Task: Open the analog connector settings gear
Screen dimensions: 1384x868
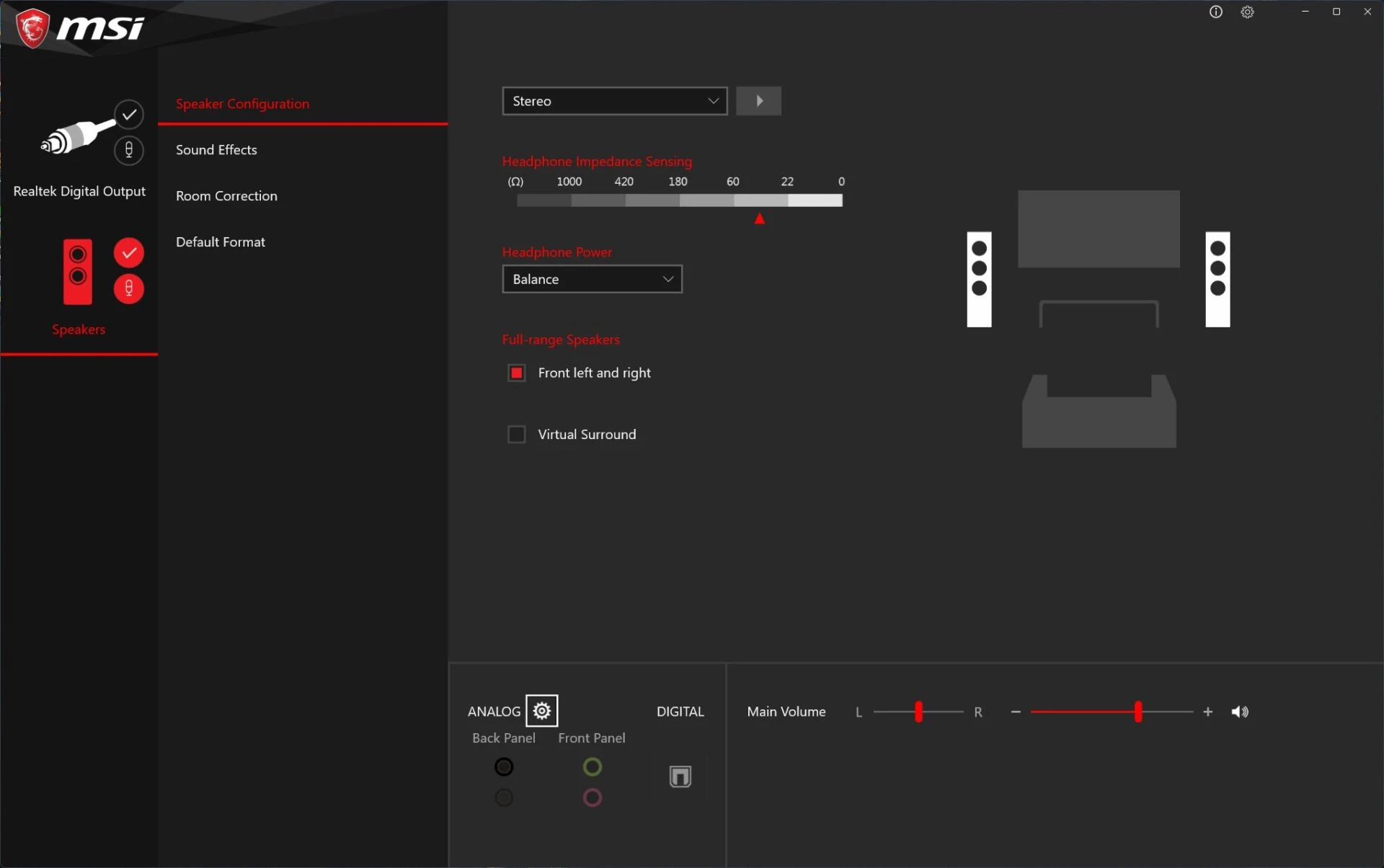Action: 542,712
